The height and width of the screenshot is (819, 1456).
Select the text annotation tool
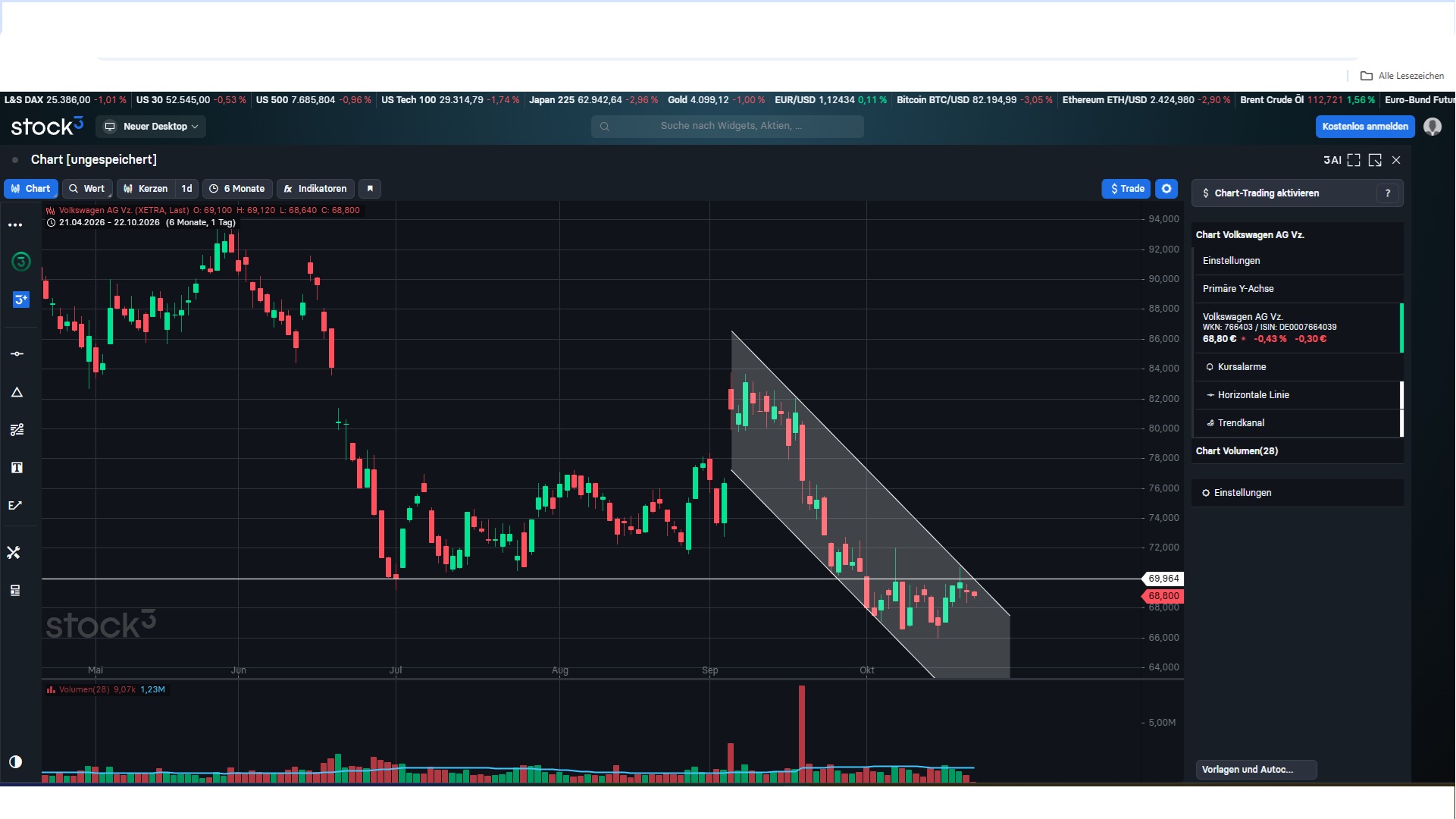coord(17,468)
